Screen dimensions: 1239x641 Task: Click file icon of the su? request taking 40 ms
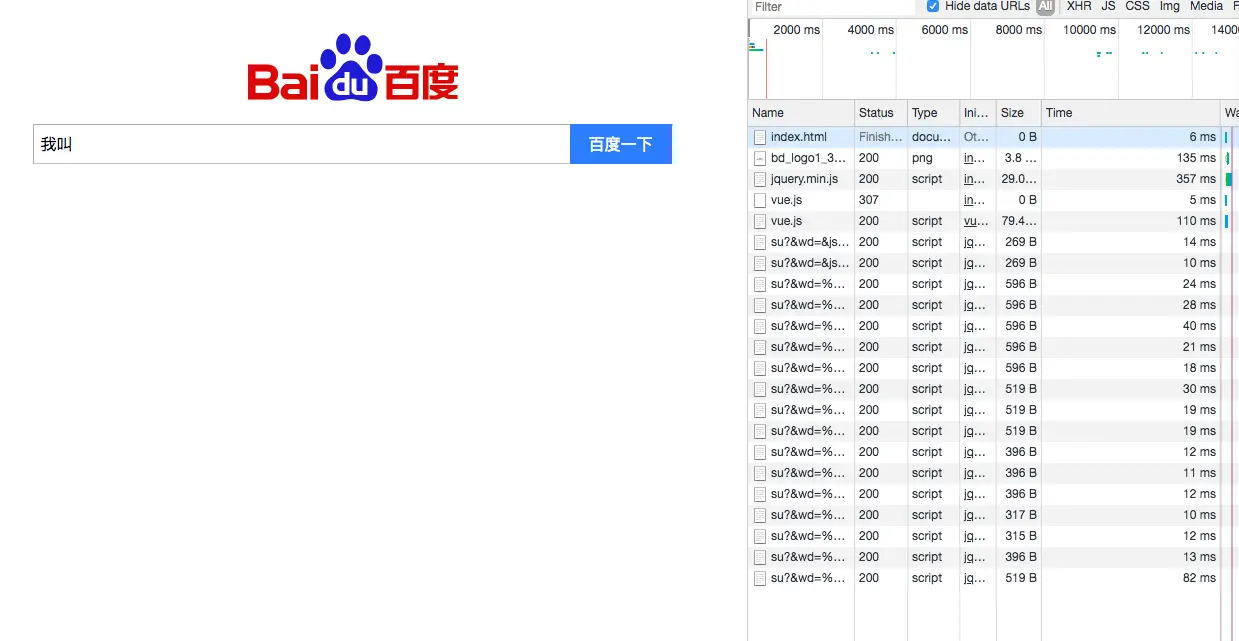[x=760, y=326]
